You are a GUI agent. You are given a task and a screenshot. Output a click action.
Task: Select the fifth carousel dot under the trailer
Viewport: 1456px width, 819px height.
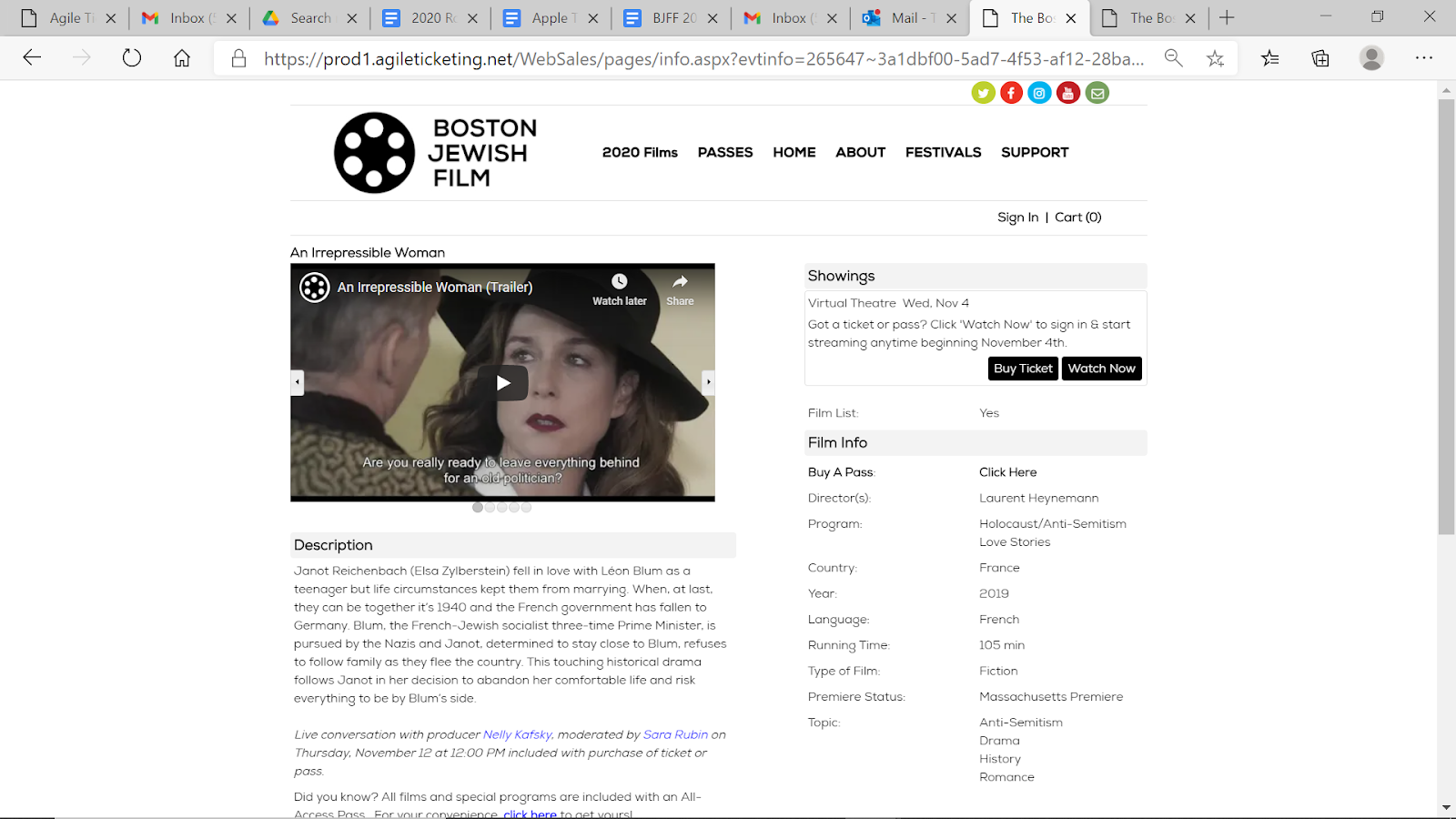[x=526, y=508]
